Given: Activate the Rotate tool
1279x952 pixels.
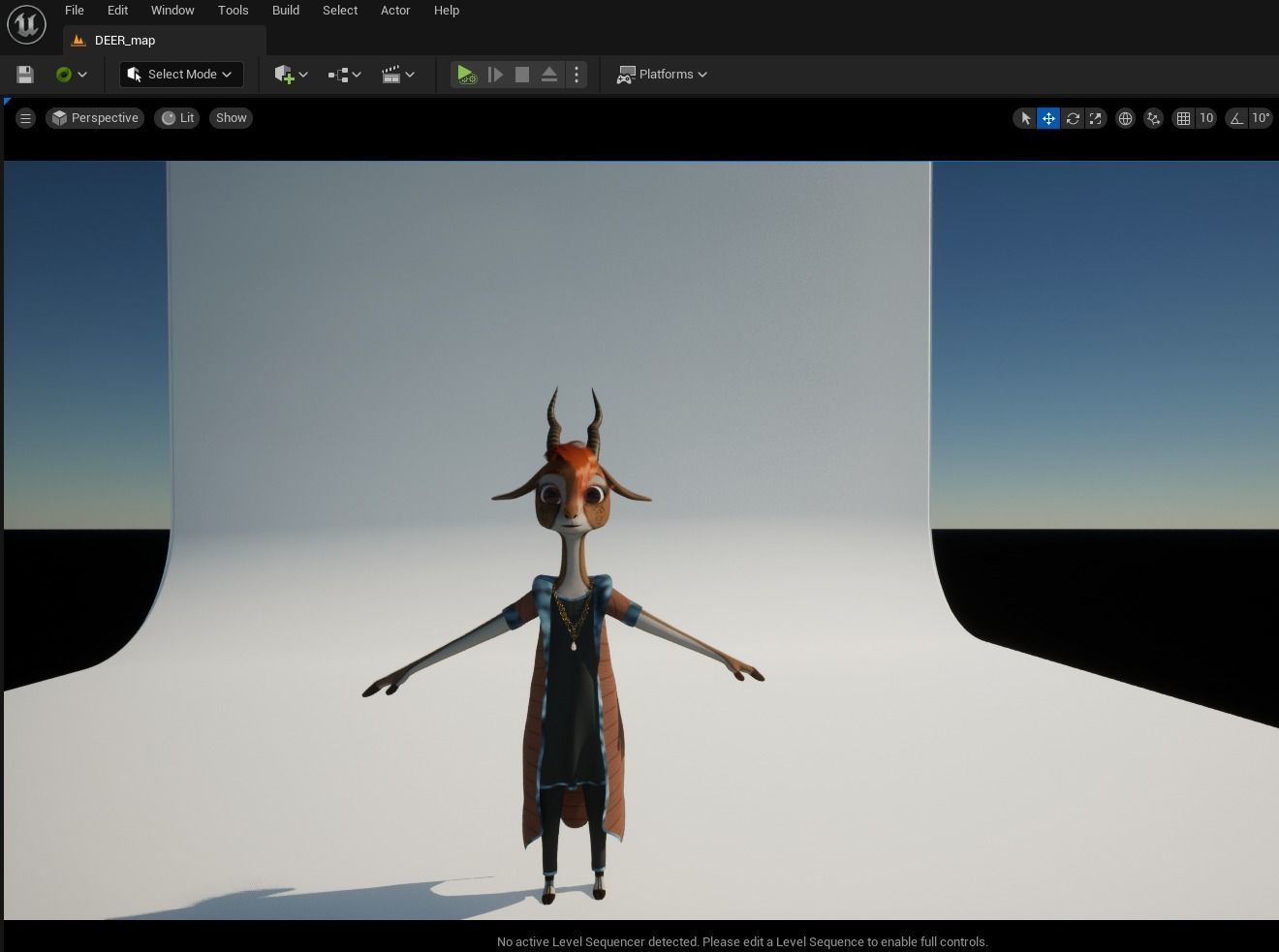Looking at the screenshot, I should 1073,118.
